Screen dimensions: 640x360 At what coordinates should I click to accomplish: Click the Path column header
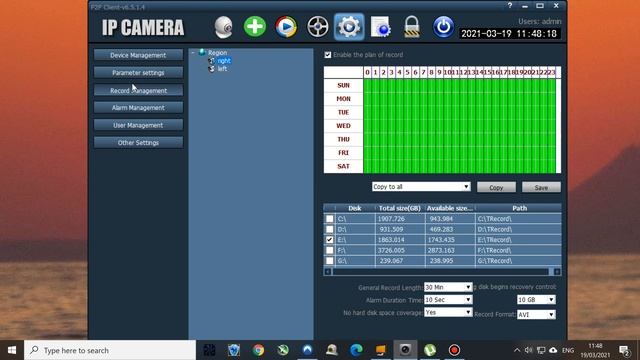pyautogui.click(x=519, y=208)
